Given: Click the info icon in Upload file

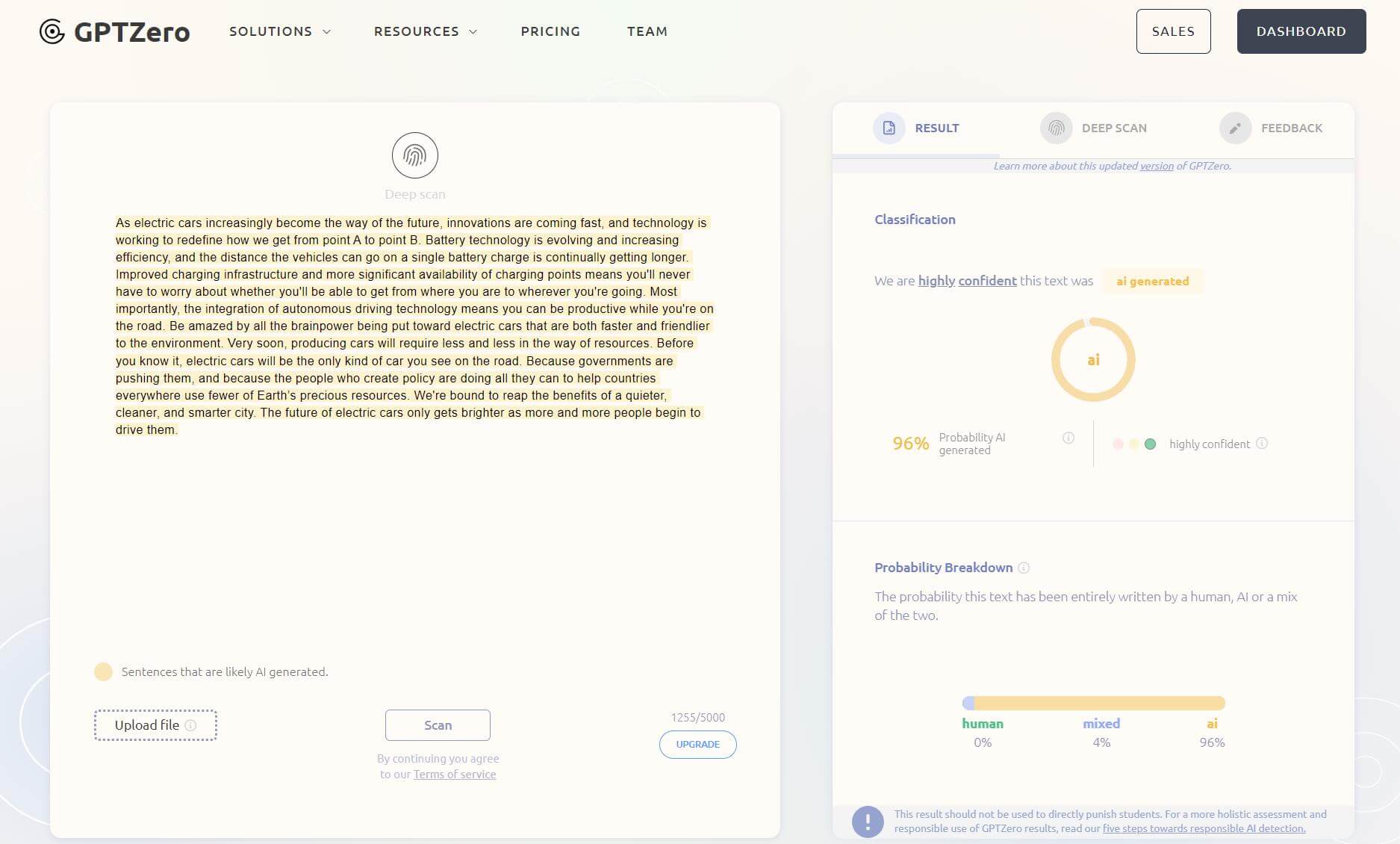Looking at the screenshot, I should click(x=190, y=725).
